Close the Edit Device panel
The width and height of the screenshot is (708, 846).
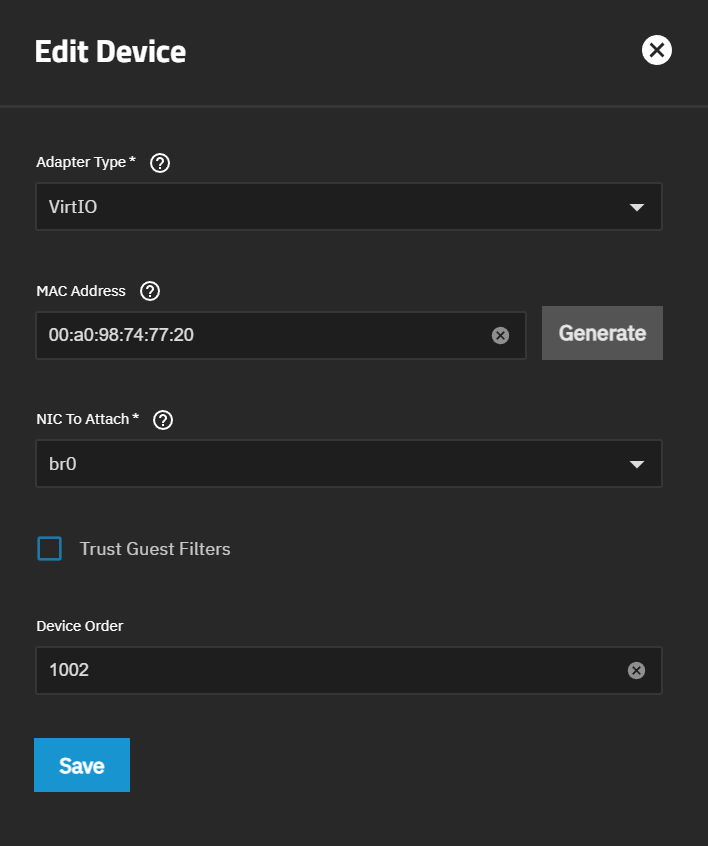coord(656,50)
